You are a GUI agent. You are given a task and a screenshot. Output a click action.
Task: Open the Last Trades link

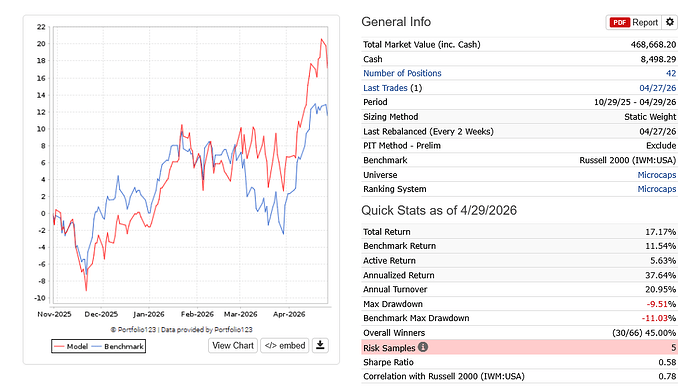pyautogui.click(x=385, y=88)
